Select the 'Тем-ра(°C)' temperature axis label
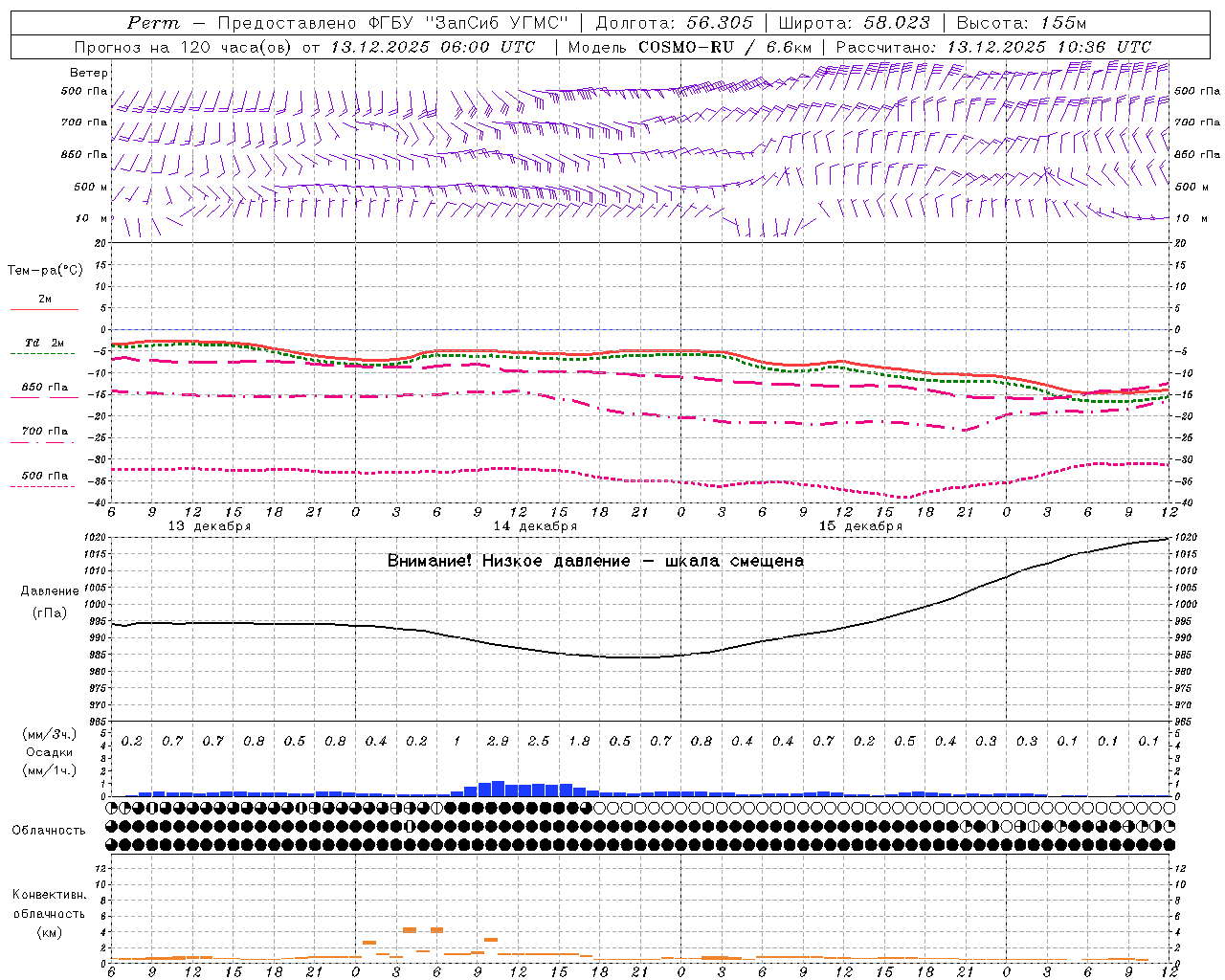1225x980 pixels. pos(45,271)
